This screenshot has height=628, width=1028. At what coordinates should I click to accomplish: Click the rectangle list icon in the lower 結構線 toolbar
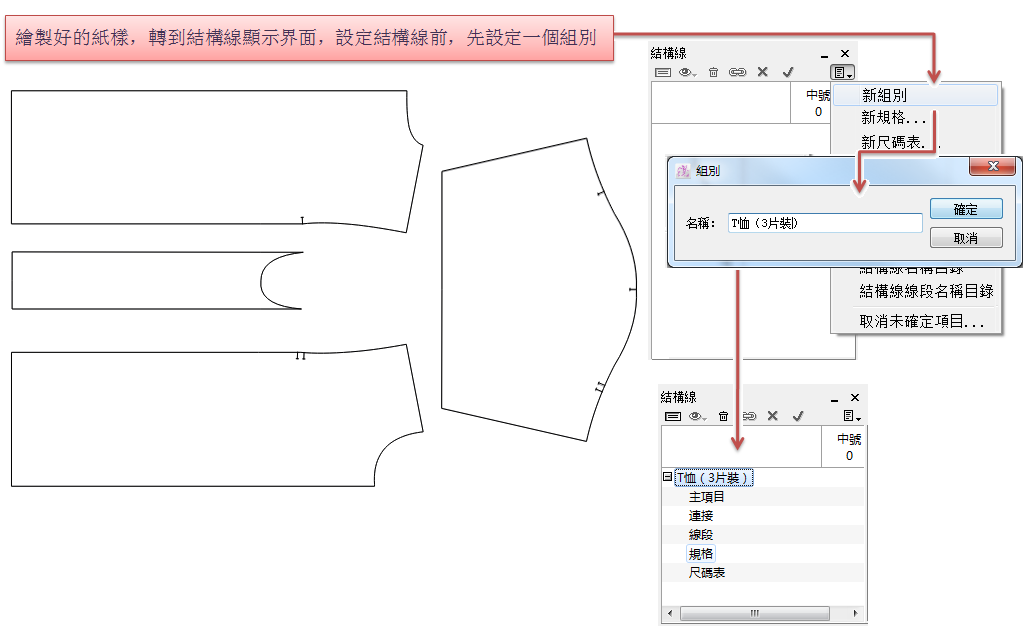pyautogui.click(x=673, y=416)
